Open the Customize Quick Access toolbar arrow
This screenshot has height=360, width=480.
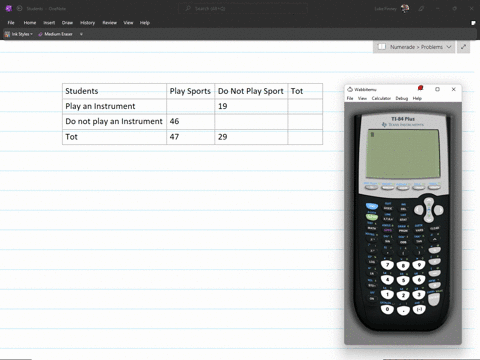click(81, 34)
